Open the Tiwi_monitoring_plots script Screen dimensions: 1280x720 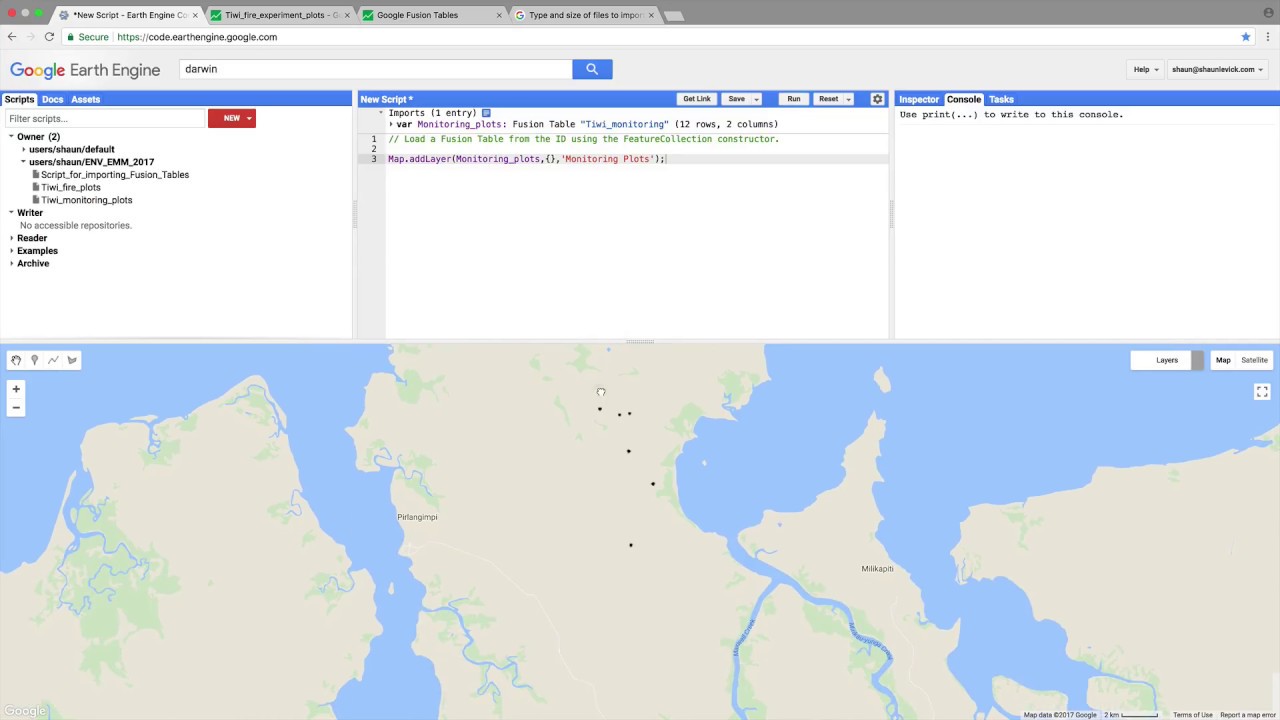tap(87, 200)
